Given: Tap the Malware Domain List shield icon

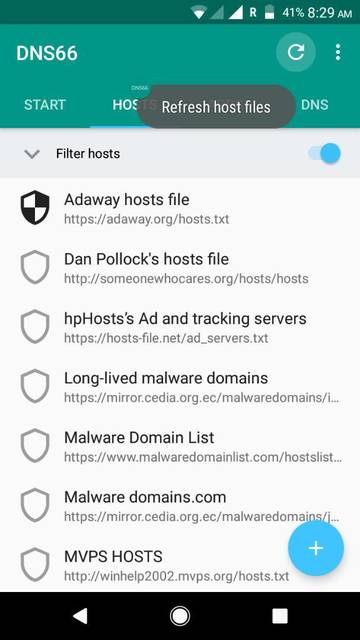Looking at the screenshot, I should pyautogui.click(x=35, y=446).
